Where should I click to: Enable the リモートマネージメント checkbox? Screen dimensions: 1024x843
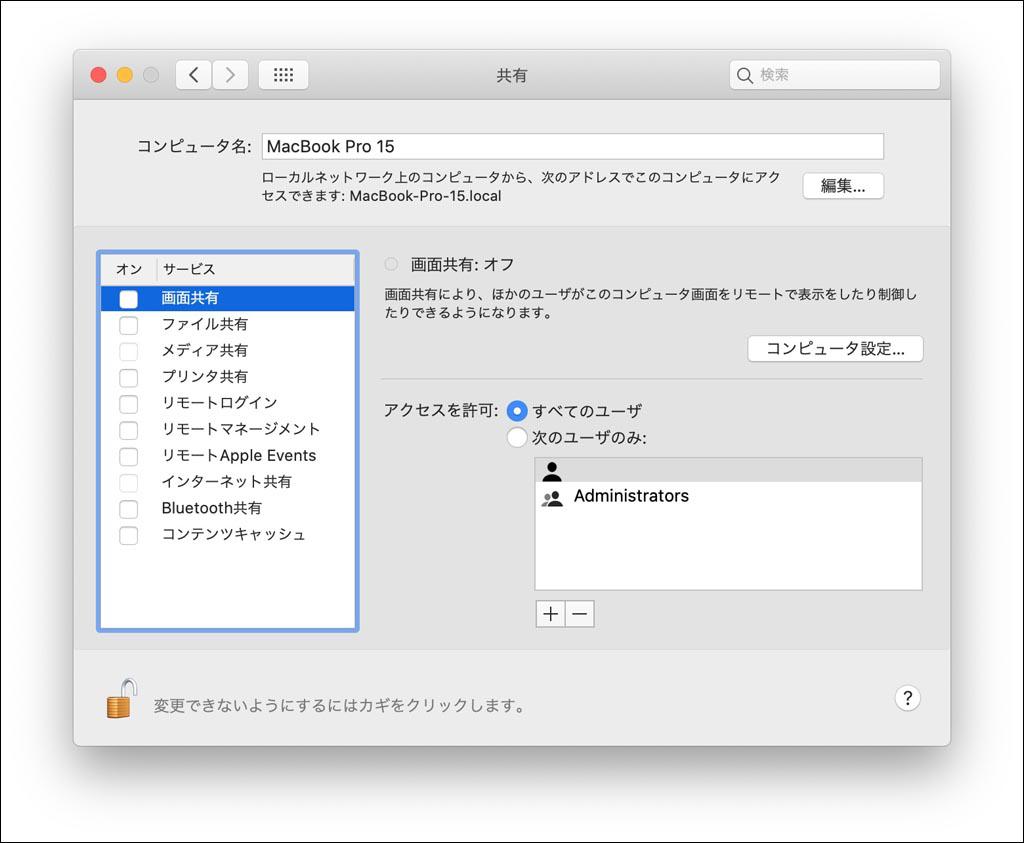click(x=129, y=430)
